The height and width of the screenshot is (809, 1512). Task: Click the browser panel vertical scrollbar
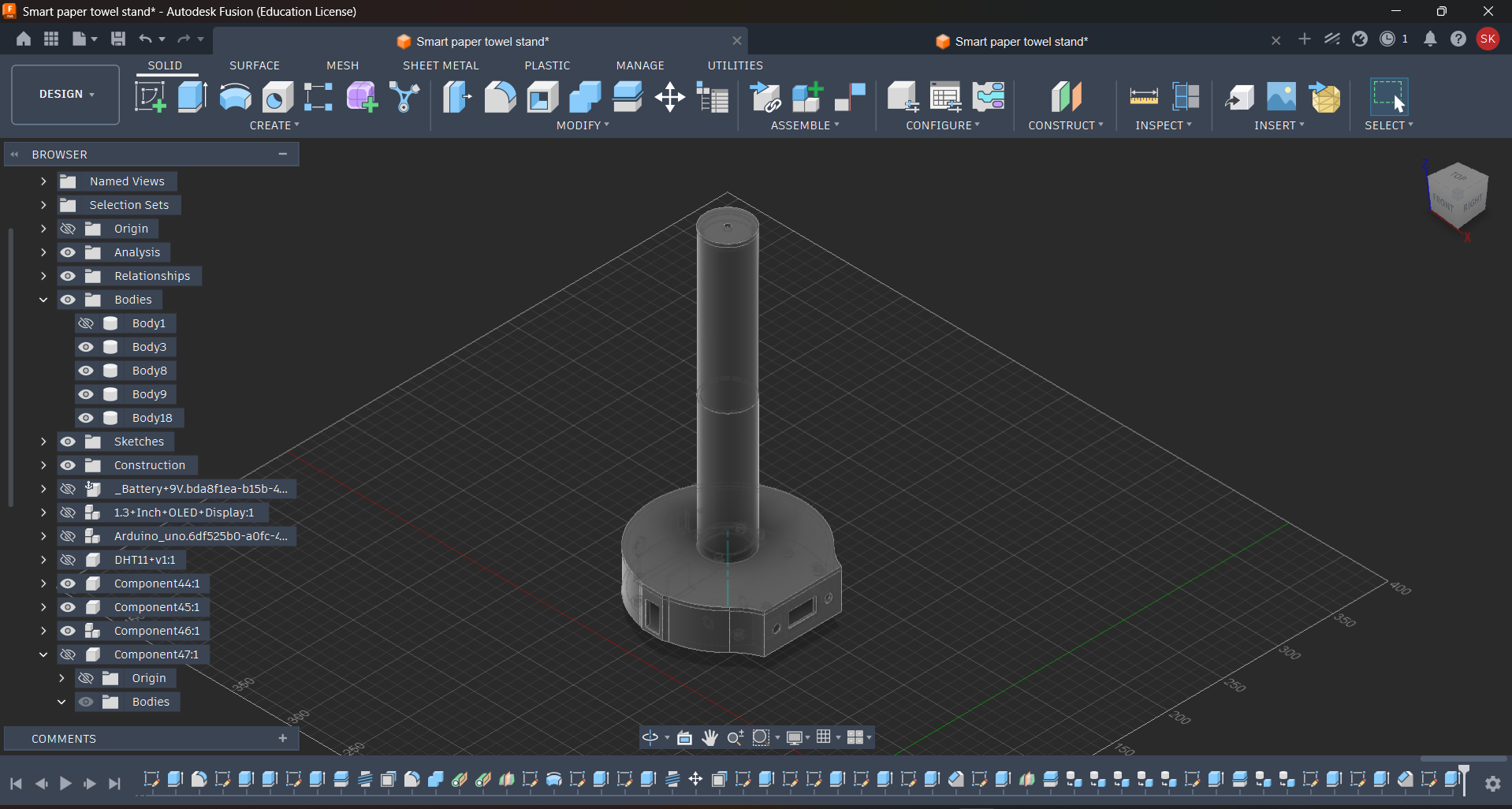pyautogui.click(x=10, y=367)
